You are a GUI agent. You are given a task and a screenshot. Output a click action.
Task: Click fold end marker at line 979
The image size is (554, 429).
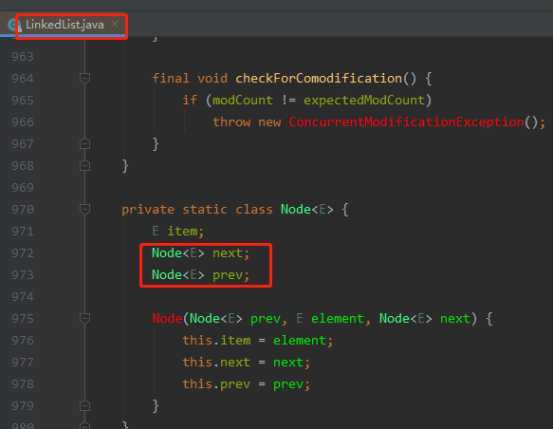[x=84, y=406]
